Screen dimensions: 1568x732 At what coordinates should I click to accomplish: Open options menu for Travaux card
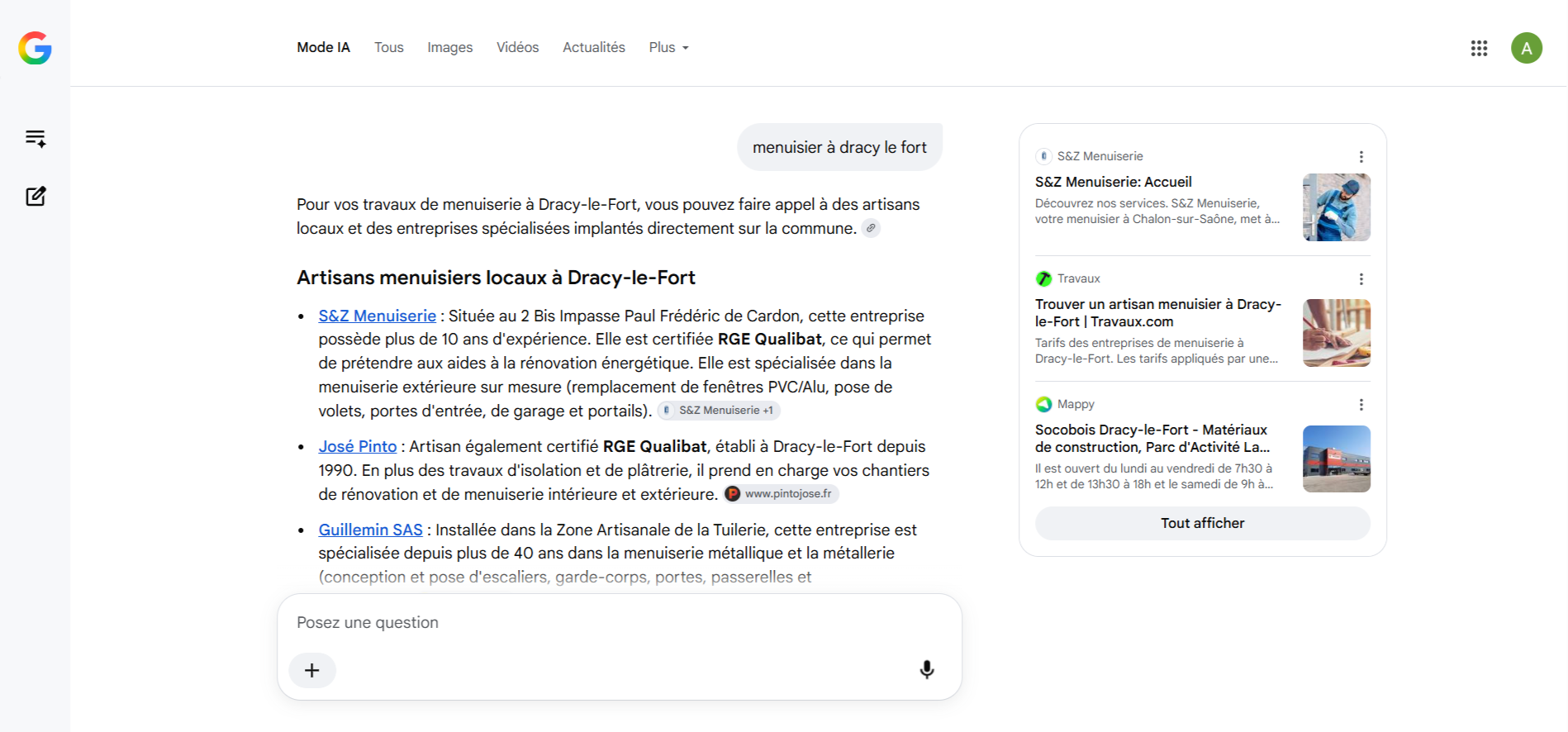pyautogui.click(x=1361, y=278)
